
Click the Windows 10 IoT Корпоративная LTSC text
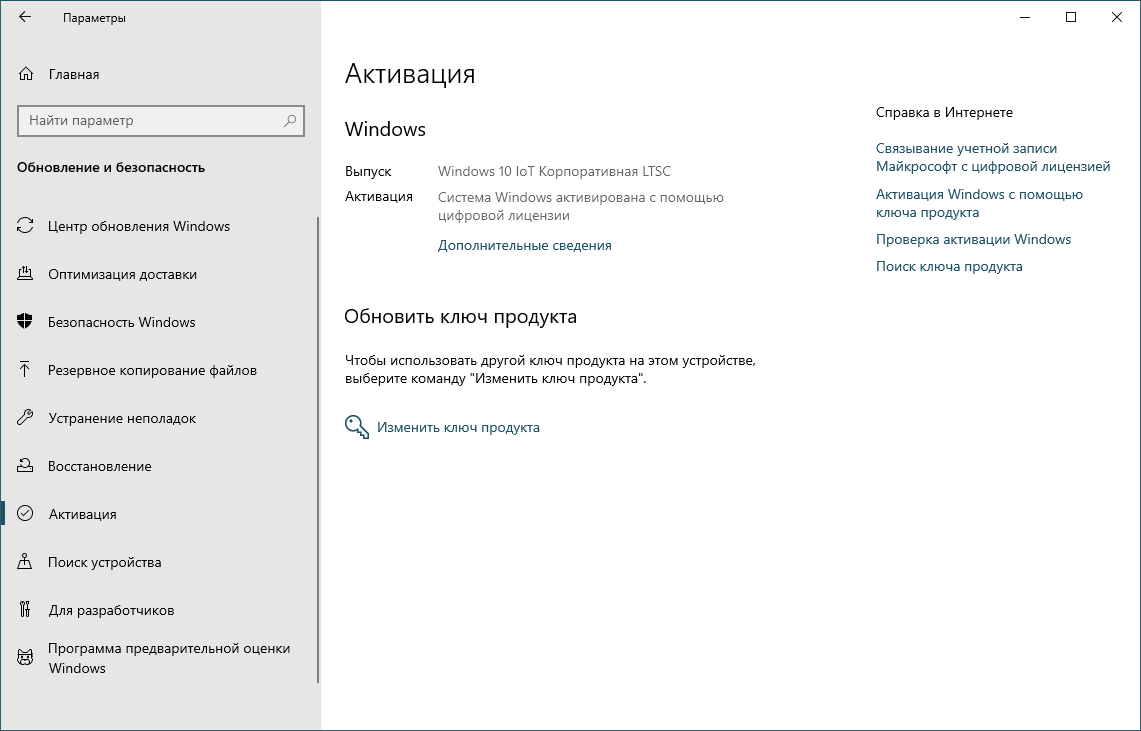[554, 172]
